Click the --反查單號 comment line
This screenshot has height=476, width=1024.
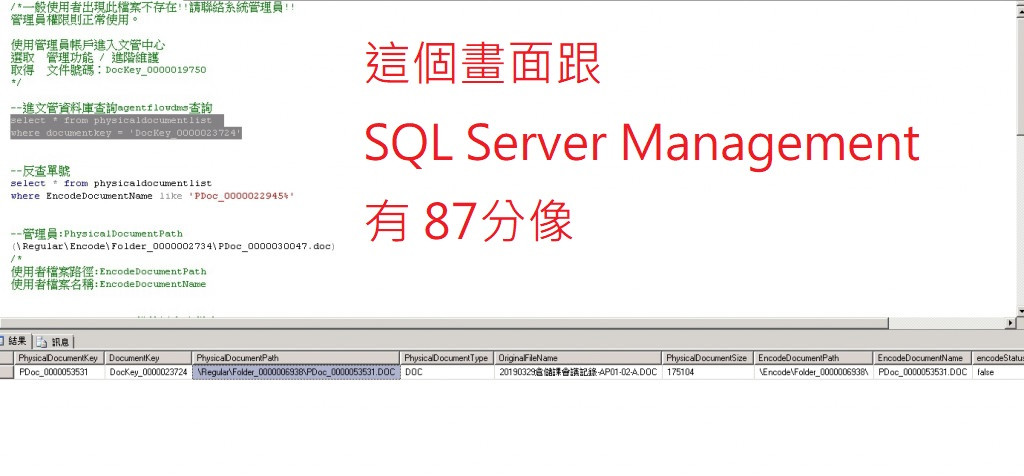[40, 172]
